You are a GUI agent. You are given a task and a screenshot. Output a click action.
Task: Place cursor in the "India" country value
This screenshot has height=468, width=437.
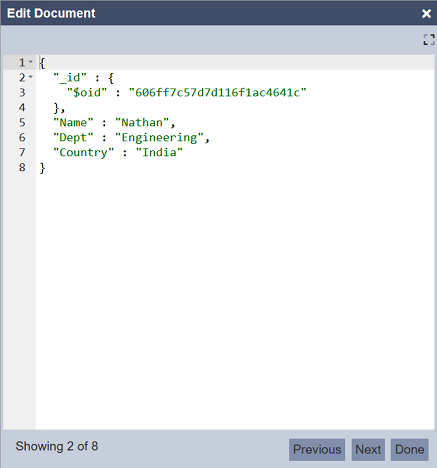coord(159,152)
